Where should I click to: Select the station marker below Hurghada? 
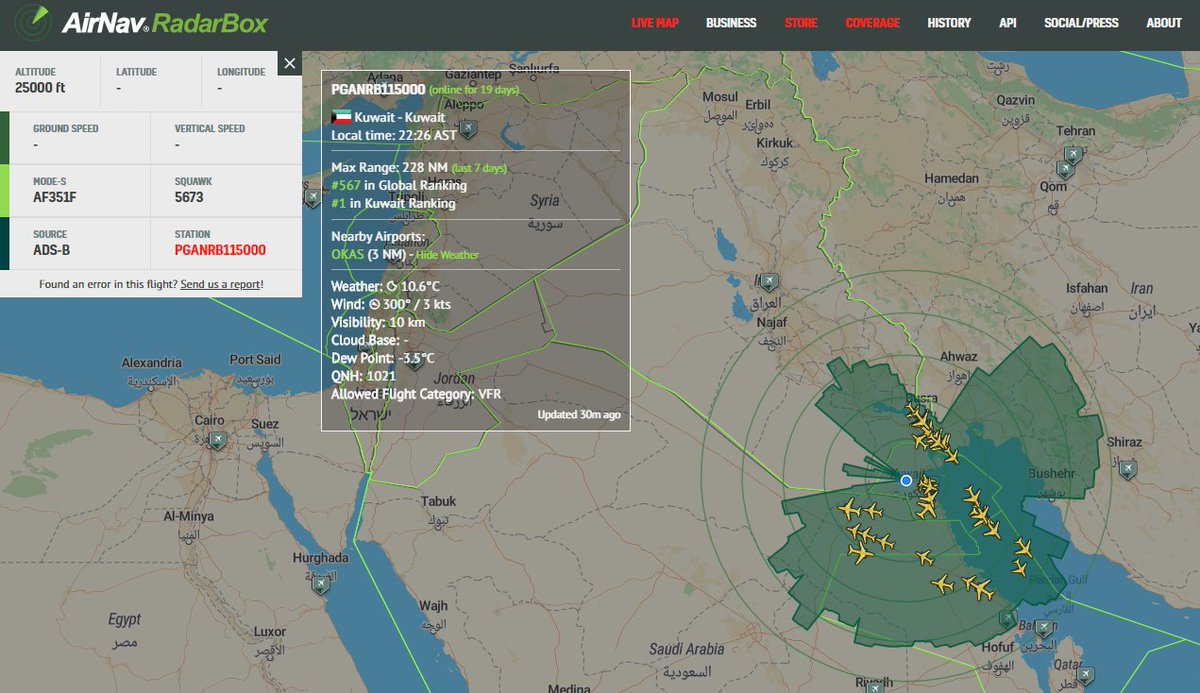[320, 585]
